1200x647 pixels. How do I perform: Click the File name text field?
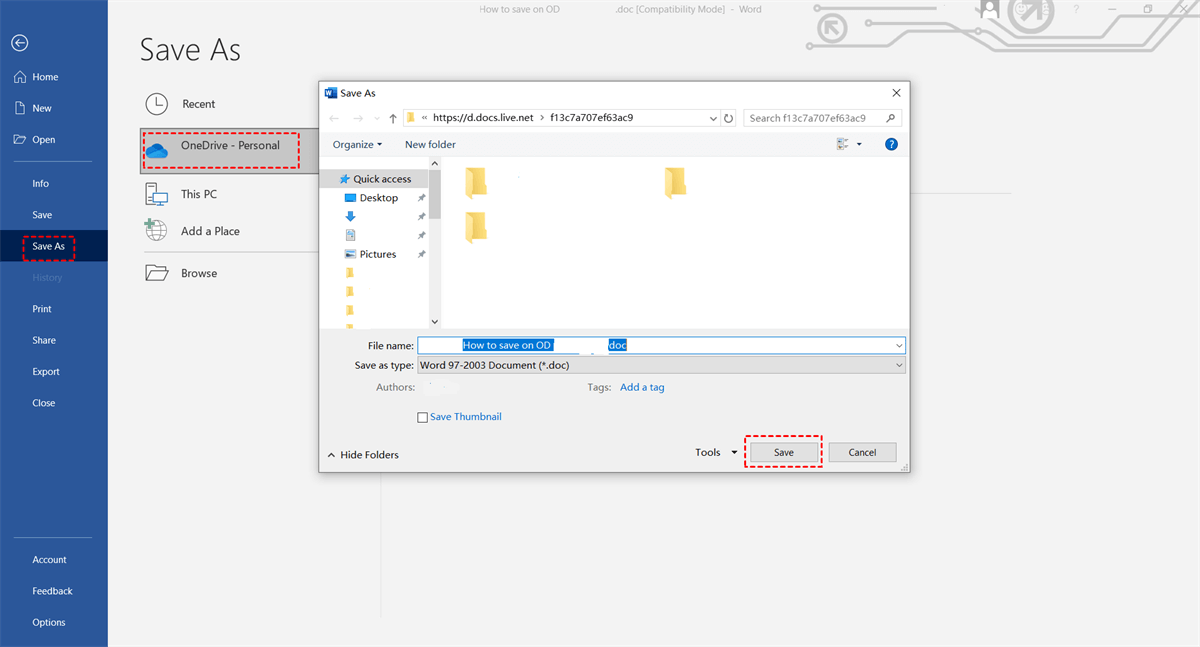point(656,345)
